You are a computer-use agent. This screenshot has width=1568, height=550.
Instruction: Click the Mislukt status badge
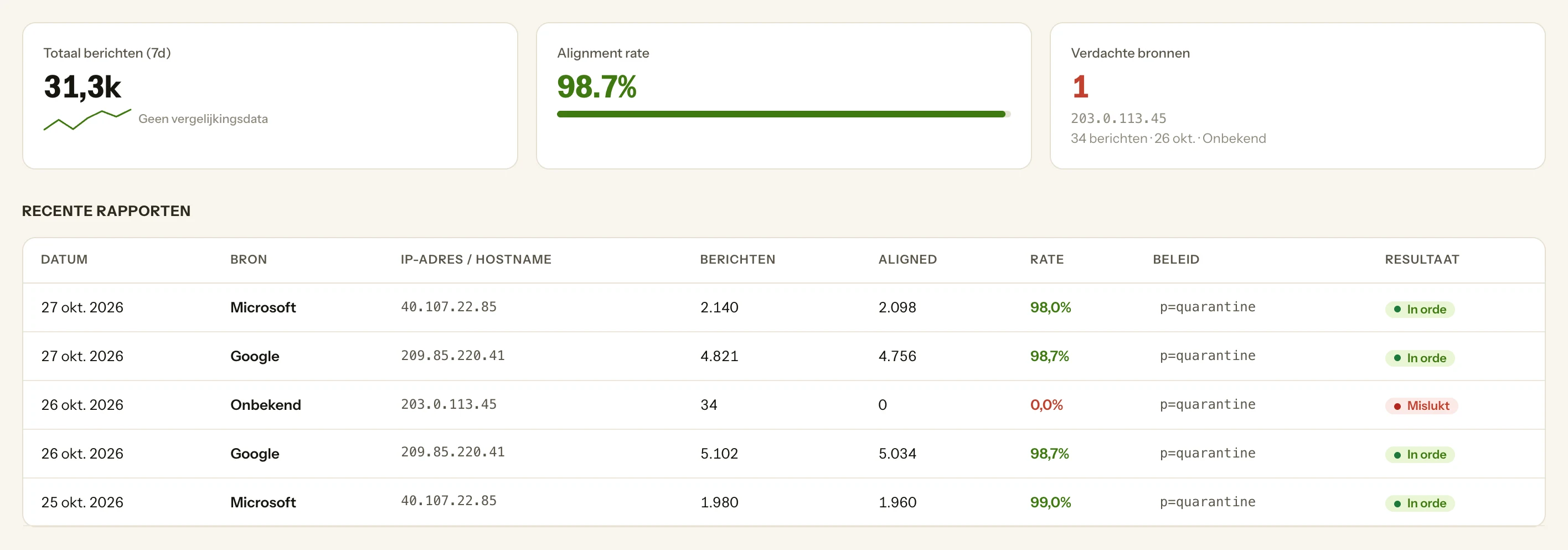click(1421, 405)
